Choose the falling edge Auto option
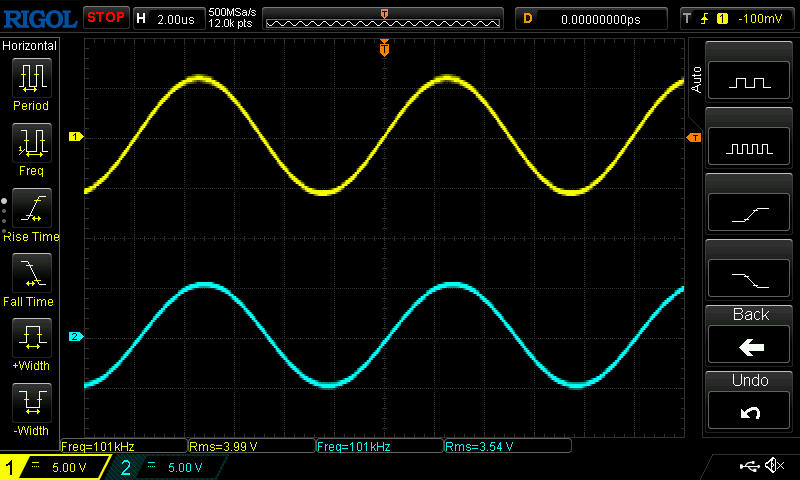The height and width of the screenshot is (480, 800). [x=749, y=279]
